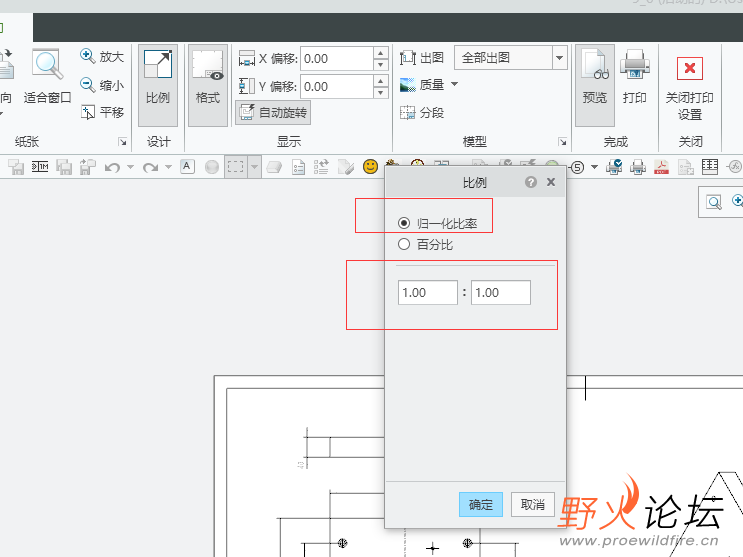Zoom out with the 缩小 tool

[x=102, y=85]
